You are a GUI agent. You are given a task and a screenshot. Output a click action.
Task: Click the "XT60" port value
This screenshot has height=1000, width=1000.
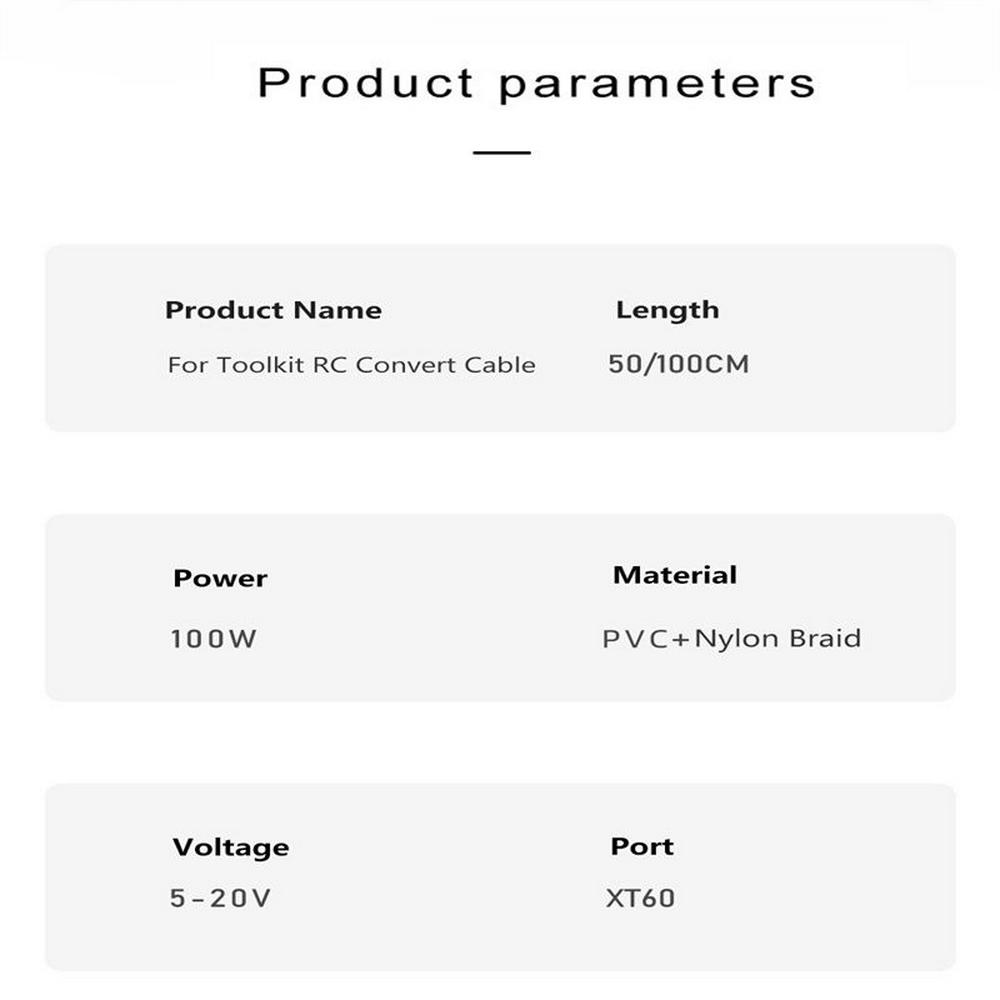coord(640,898)
